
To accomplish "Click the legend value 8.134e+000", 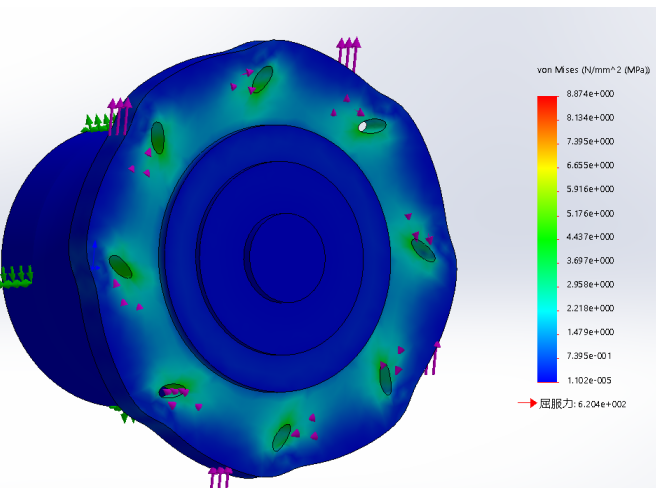I will click(590, 118).
